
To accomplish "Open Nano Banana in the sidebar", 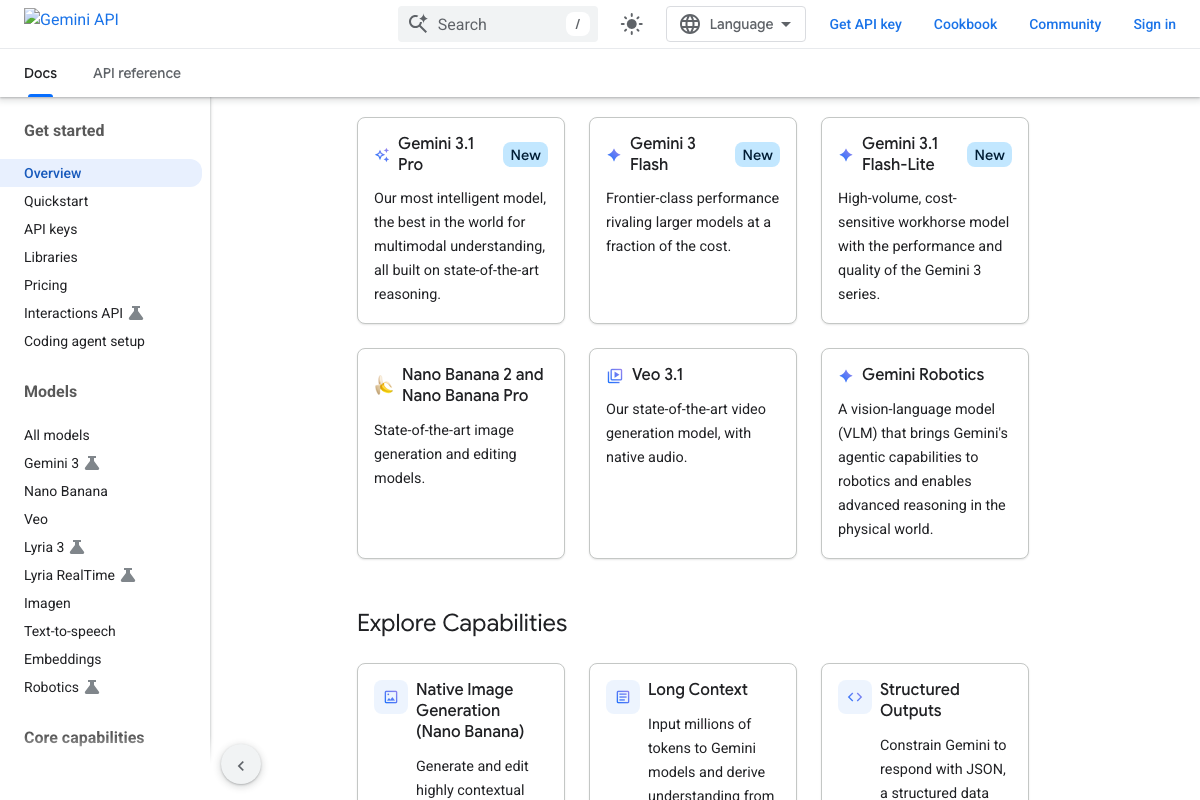I will click(66, 491).
